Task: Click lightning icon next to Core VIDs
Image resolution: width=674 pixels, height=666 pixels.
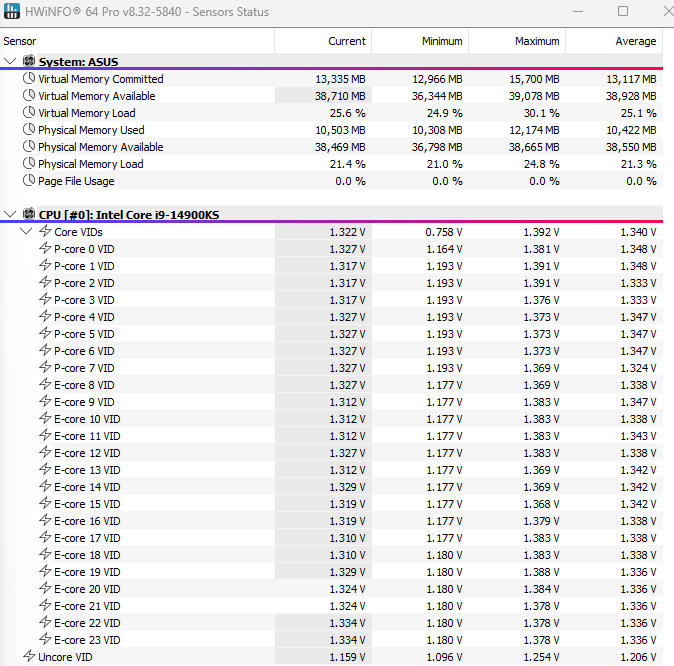Action: click(45, 231)
